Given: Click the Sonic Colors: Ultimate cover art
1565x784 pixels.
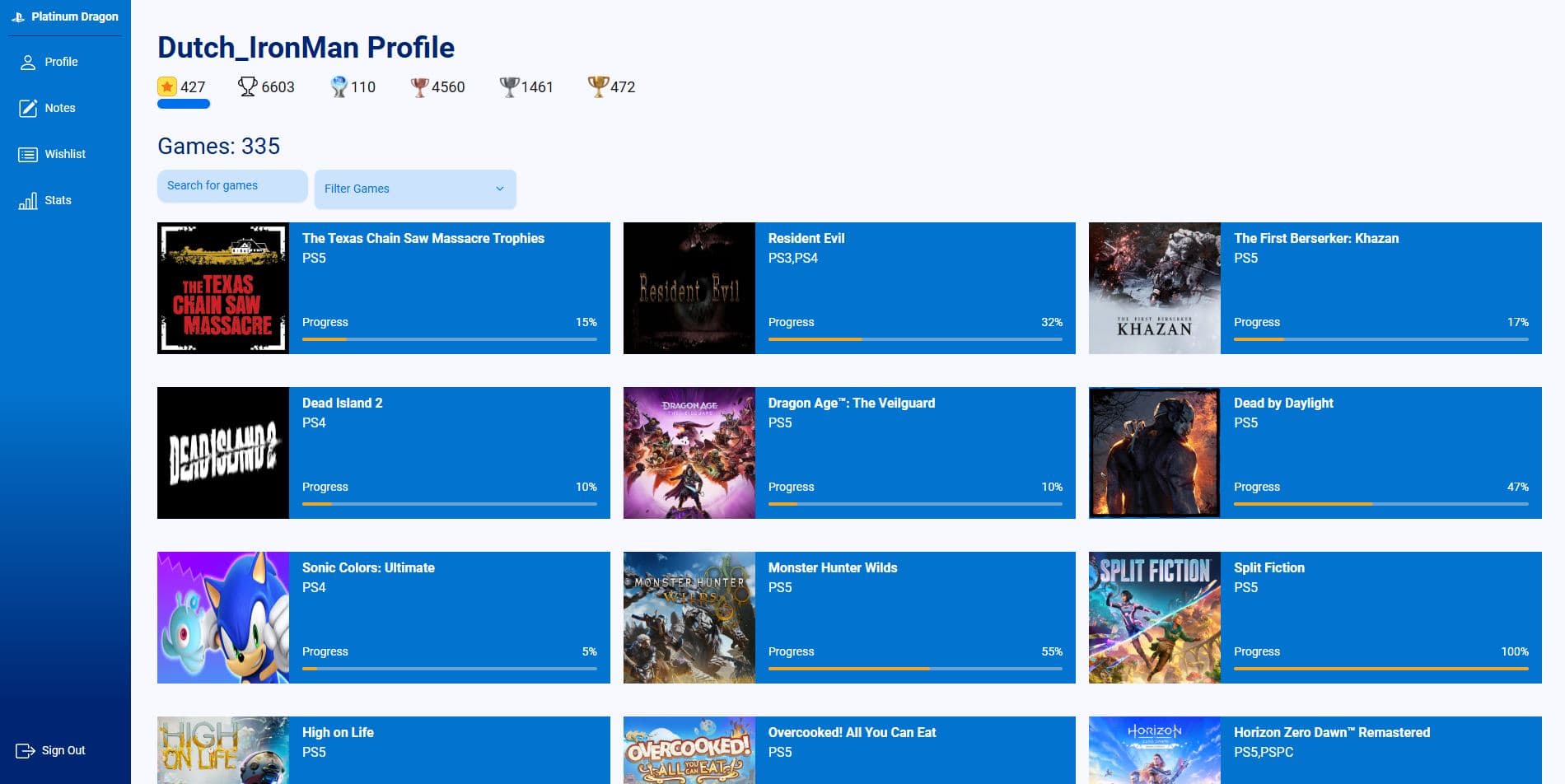Looking at the screenshot, I should pyautogui.click(x=223, y=618).
